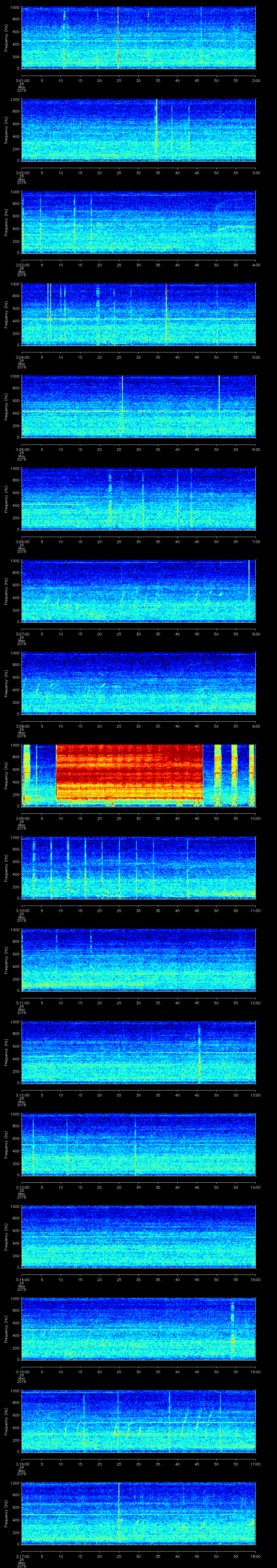Click the spectrogram panel starting at 3:01:00

pos(139,38)
